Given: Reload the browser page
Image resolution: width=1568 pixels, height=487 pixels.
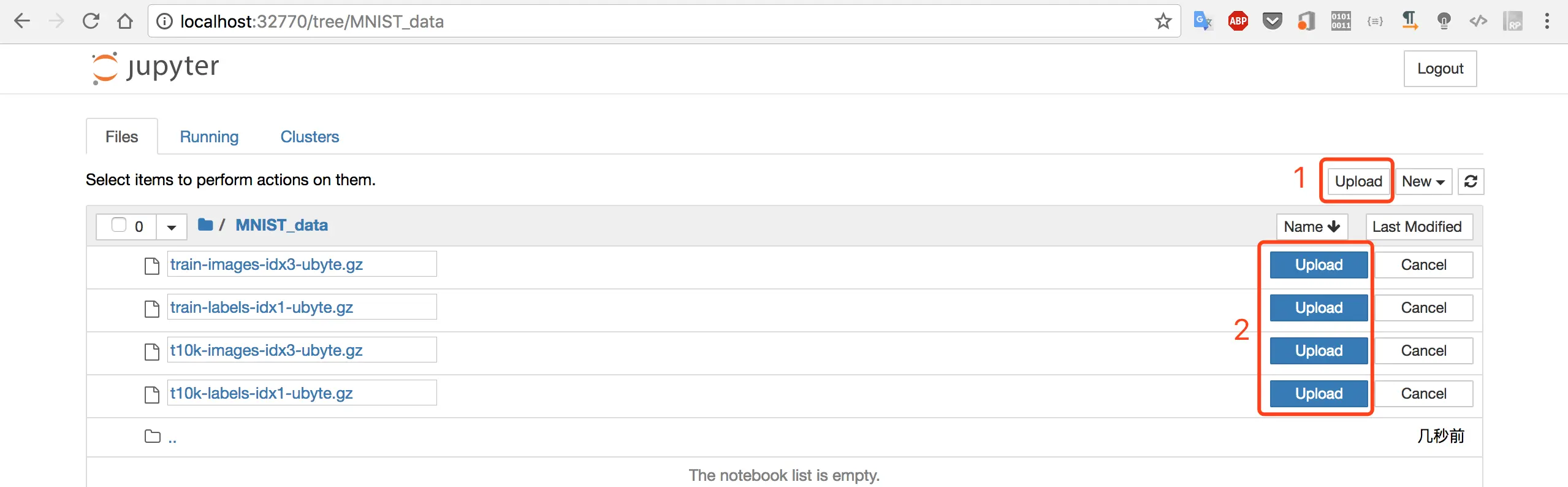Looking at the screenshot, I should 91,21.
